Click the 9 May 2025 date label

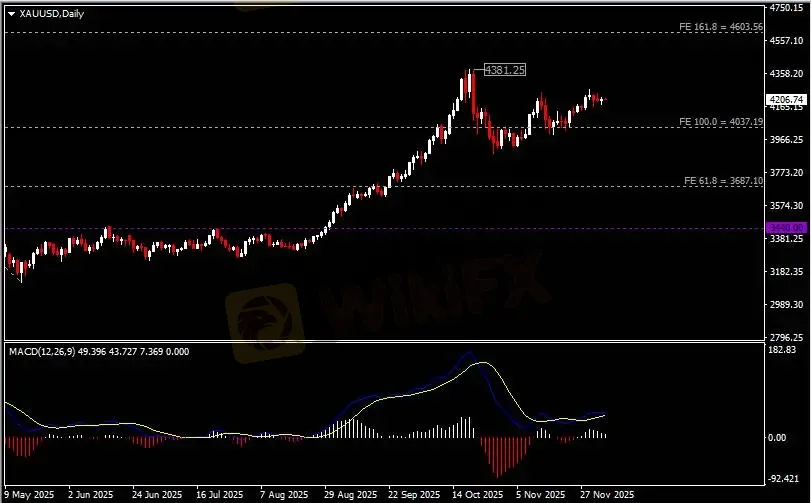[31, 494]
